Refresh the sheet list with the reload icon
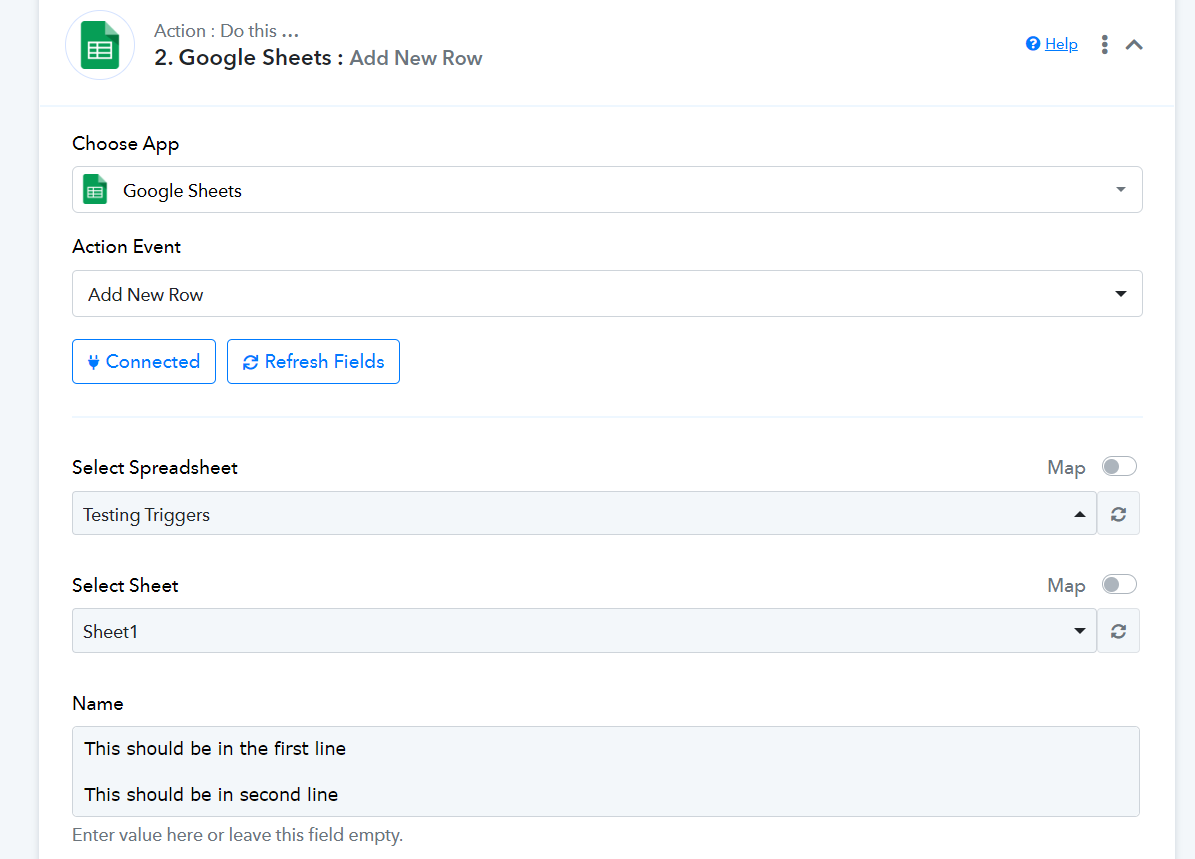The height and width of the screenshot is (859, 1195). point(1118,631)
